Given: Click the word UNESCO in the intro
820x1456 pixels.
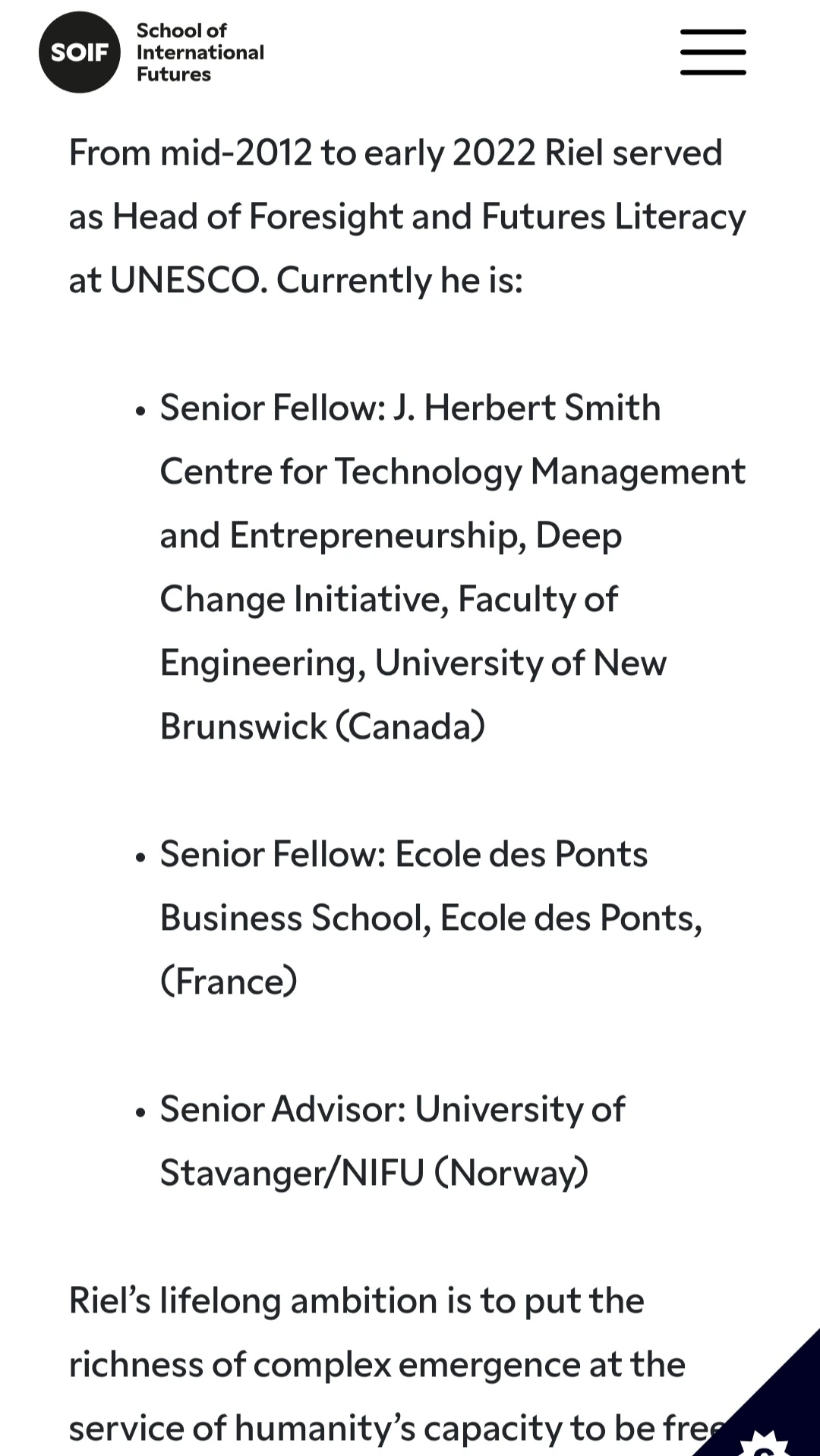Looking at the screenshot, I should point(188,280).
